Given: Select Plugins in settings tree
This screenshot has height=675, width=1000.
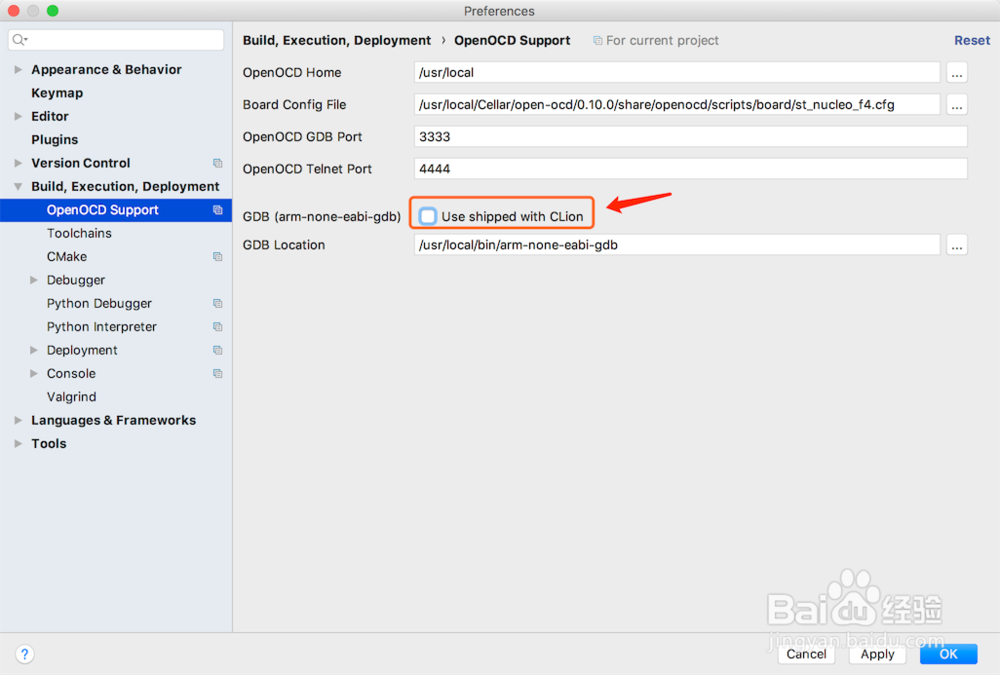Looking at the screenshot, I should 54,140.
